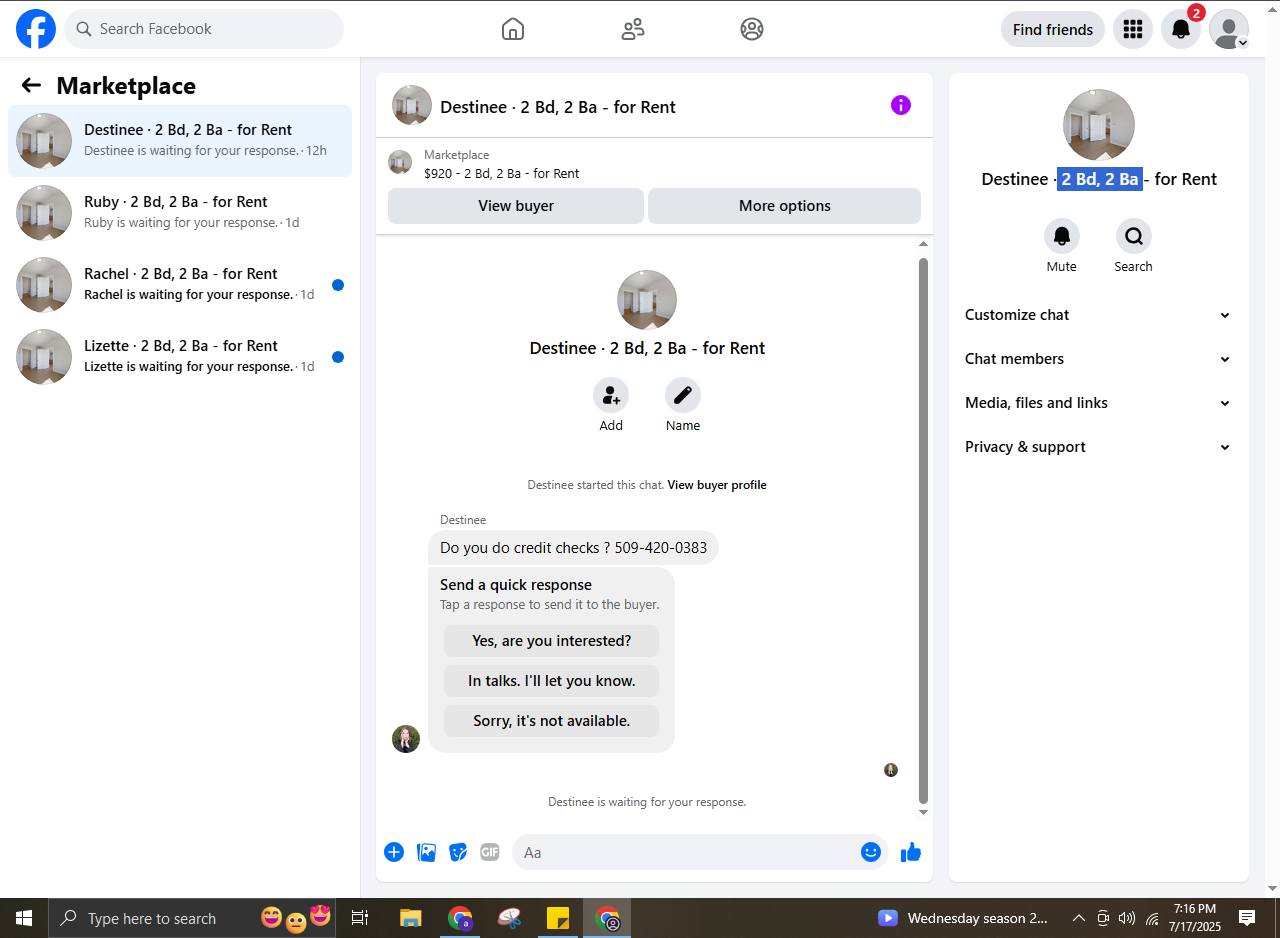Show hidden system tray icons chevron
1280x938 pixels.
(1078, 918)
